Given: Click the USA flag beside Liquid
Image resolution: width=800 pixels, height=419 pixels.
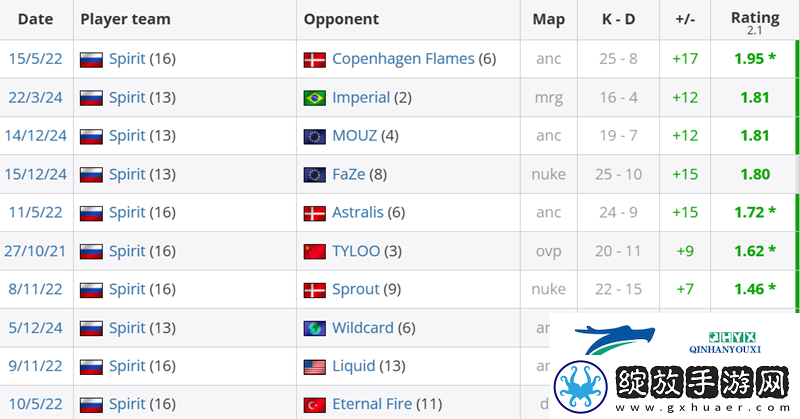Looking at the screenshot, I should click(x=314, y=367).
